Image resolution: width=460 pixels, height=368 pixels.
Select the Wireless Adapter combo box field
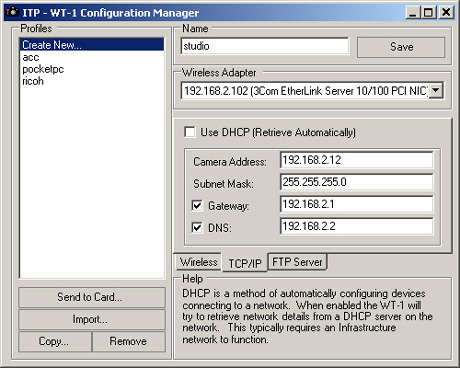[x=312, y=90]
